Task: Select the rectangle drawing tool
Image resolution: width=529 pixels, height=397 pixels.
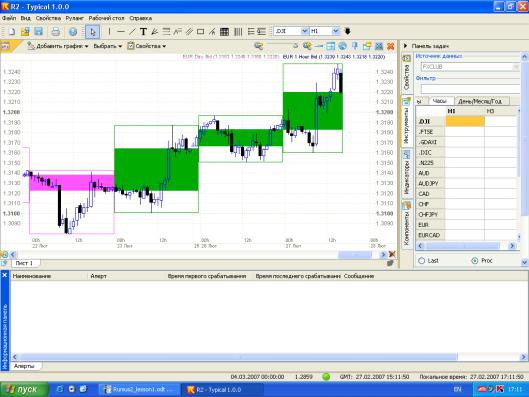Action: (200, 32)
